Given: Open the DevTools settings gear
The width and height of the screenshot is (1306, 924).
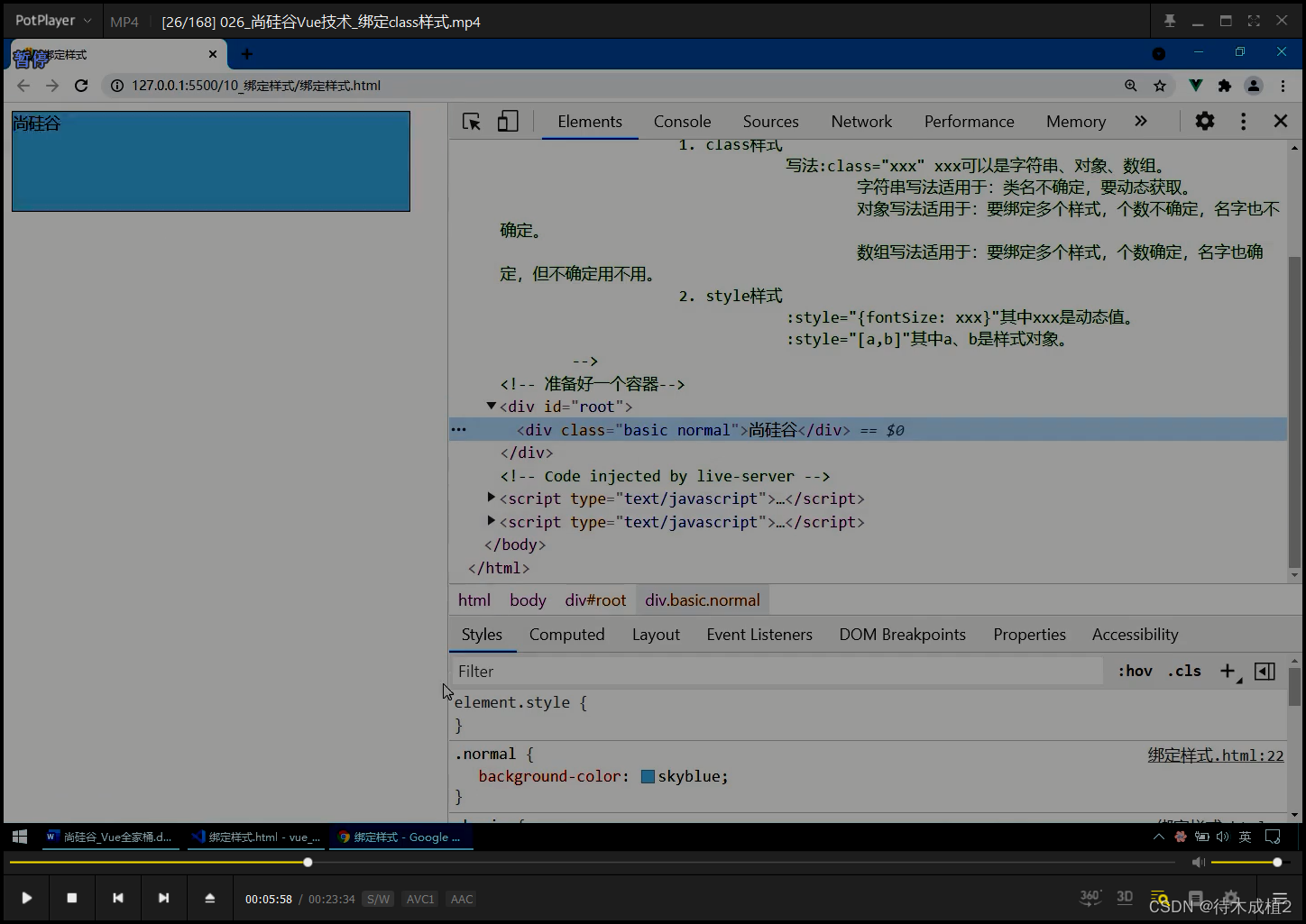Looking at the screenshot, I should (x=1205, y=121).
